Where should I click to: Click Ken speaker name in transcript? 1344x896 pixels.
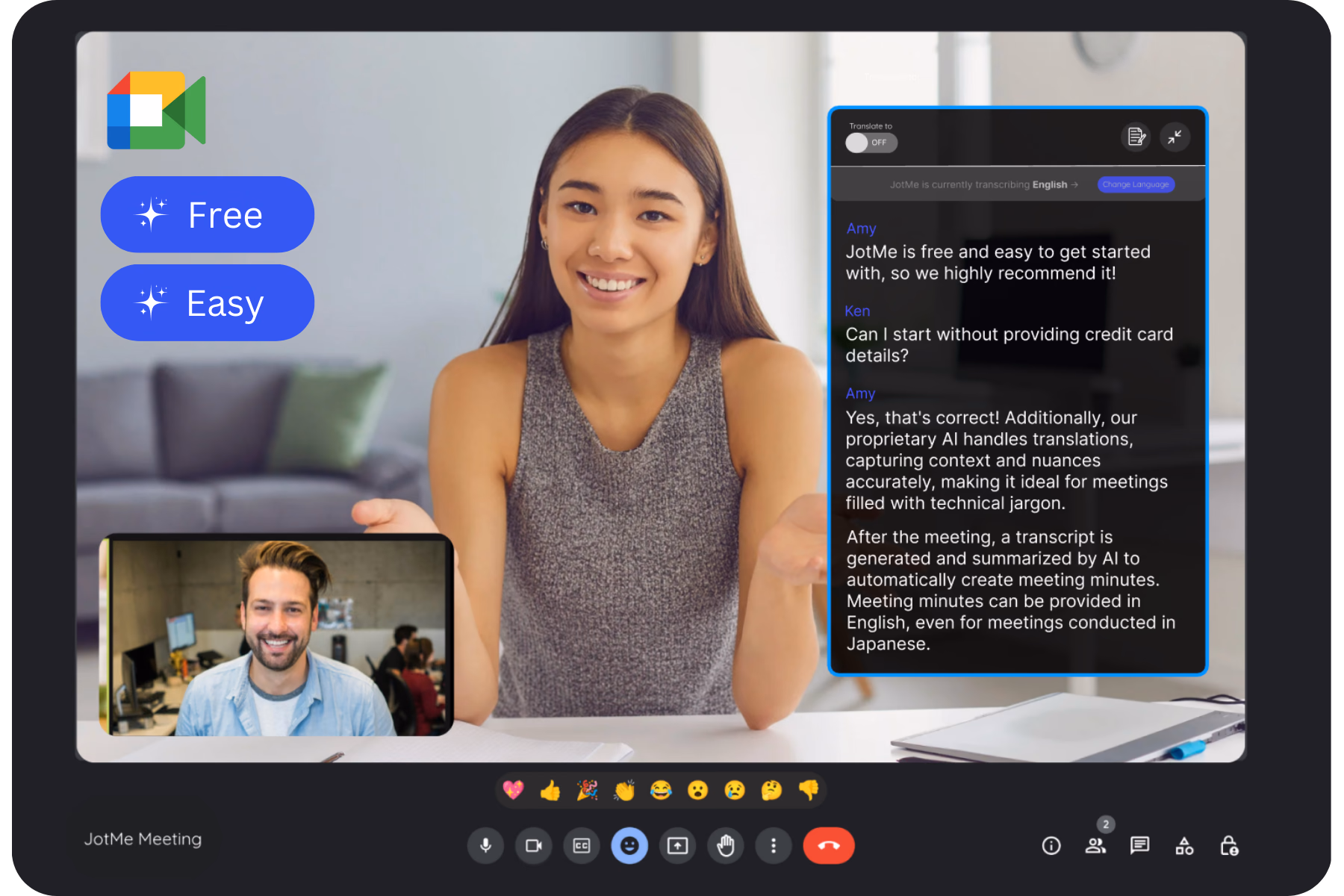857,311
